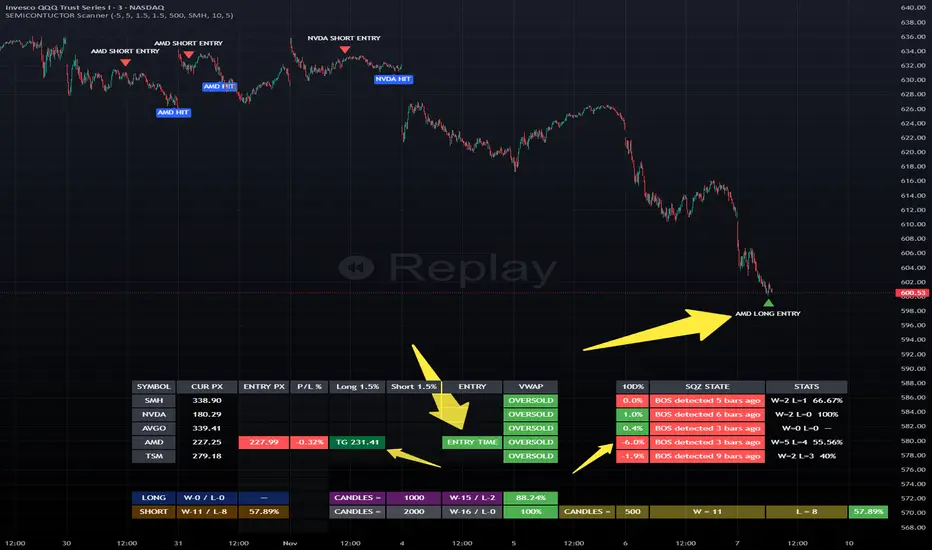The image size is (932, 550).
Task: Click the W-16 / L-0 cell
Action: (472, 511)
